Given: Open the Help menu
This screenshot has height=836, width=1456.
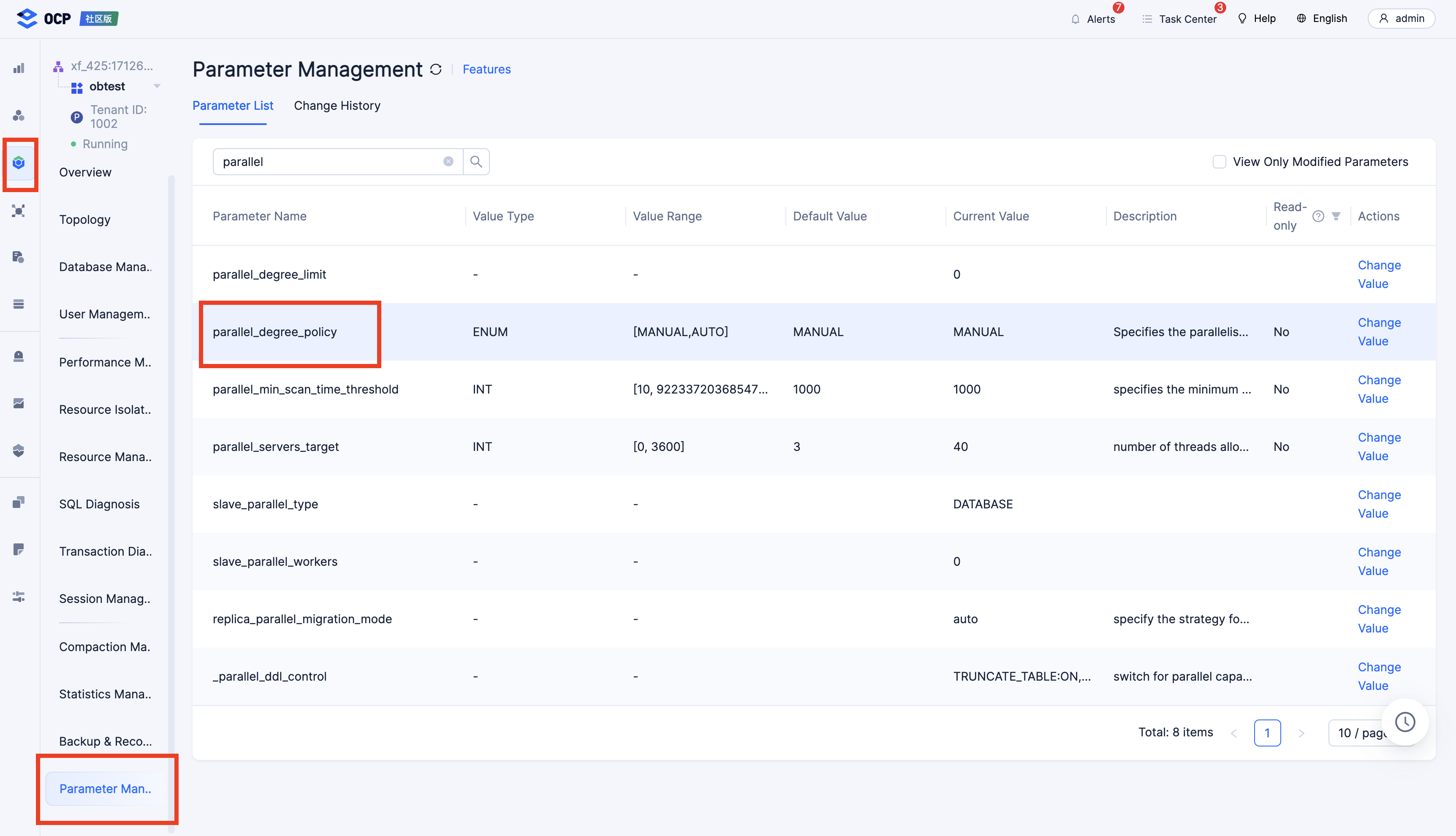Looking at the screenshot, I should tap(1257, 19).
